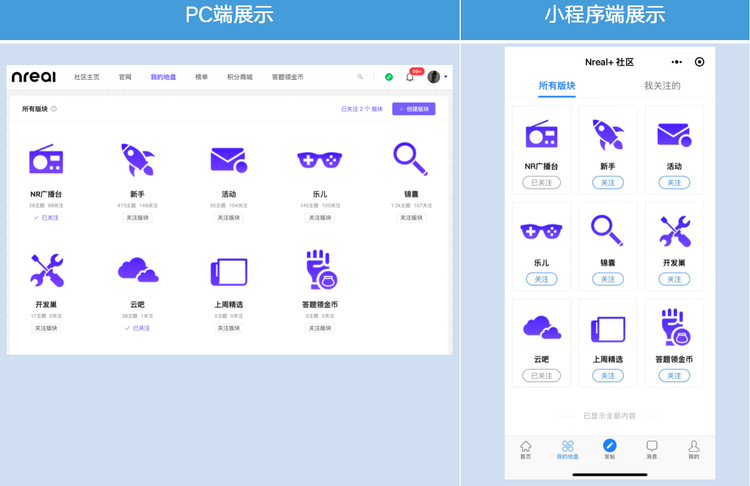
Task: Click 关注版块 under 开发巢 on PC
Action: [x=46, y=328]
